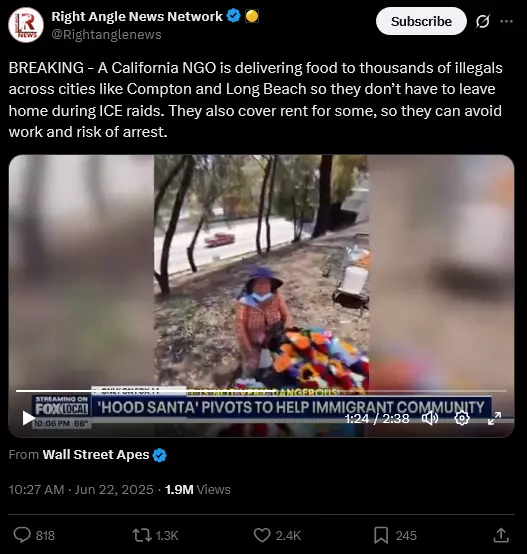Like the post with 2.4K likes
The height and width of the screenshot is (554, 527).
point(262,535)
